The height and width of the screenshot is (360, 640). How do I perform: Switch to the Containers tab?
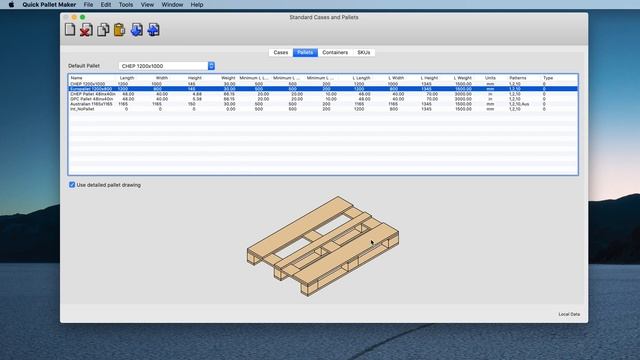click(x=335, y=52)
